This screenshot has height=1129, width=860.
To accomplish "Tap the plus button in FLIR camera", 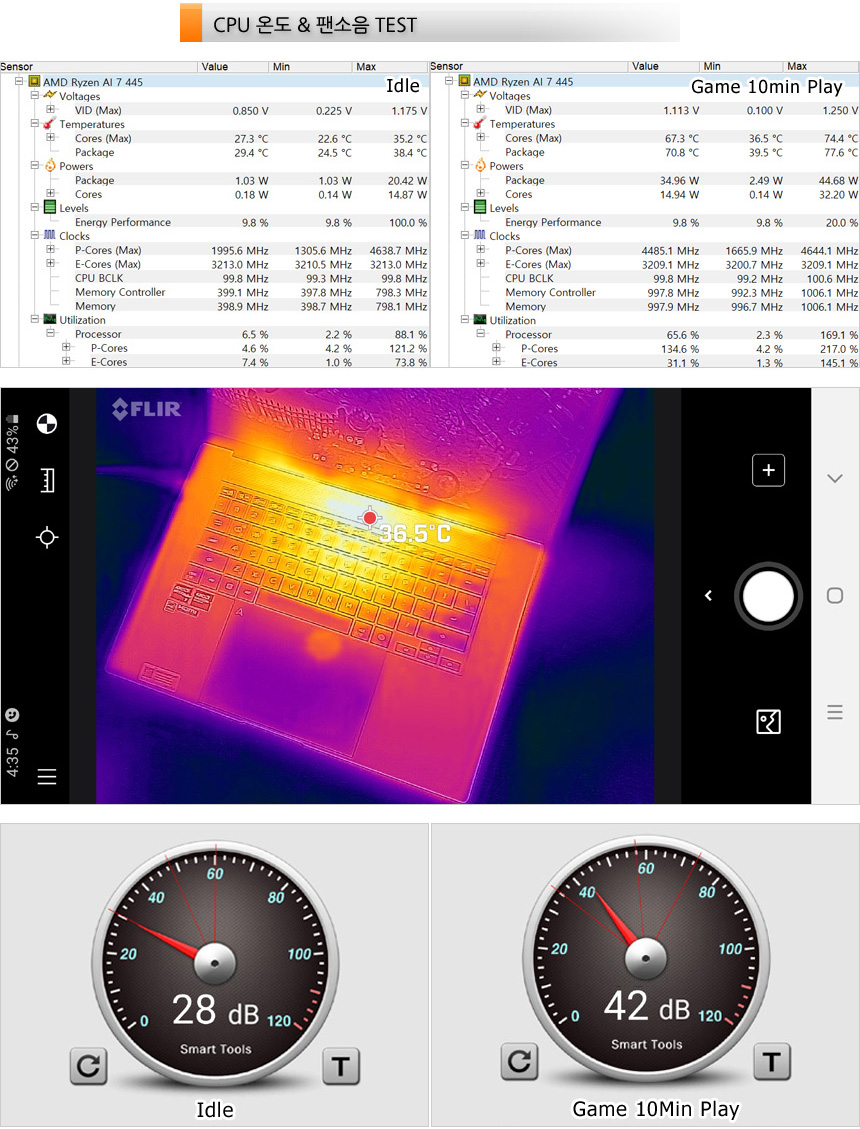I will (768, 470).
